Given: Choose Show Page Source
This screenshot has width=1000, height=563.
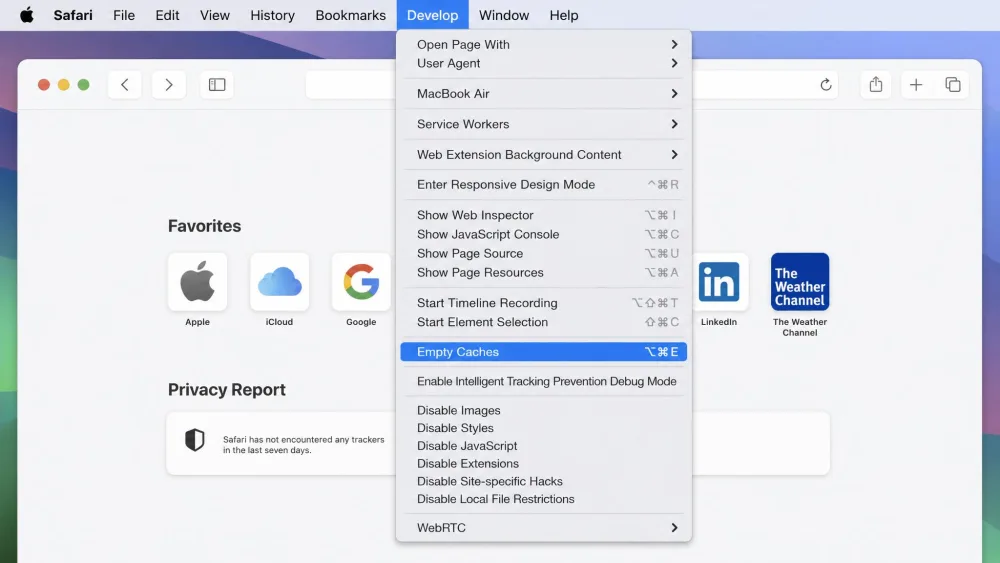Looking at the screenshot, I should tap(543, 253).
